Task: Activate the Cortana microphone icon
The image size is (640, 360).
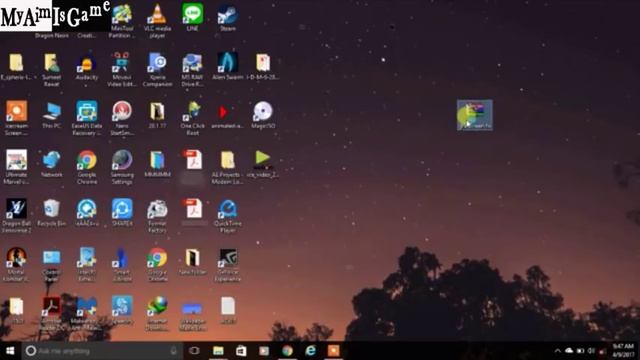Action: coord(173,351)
